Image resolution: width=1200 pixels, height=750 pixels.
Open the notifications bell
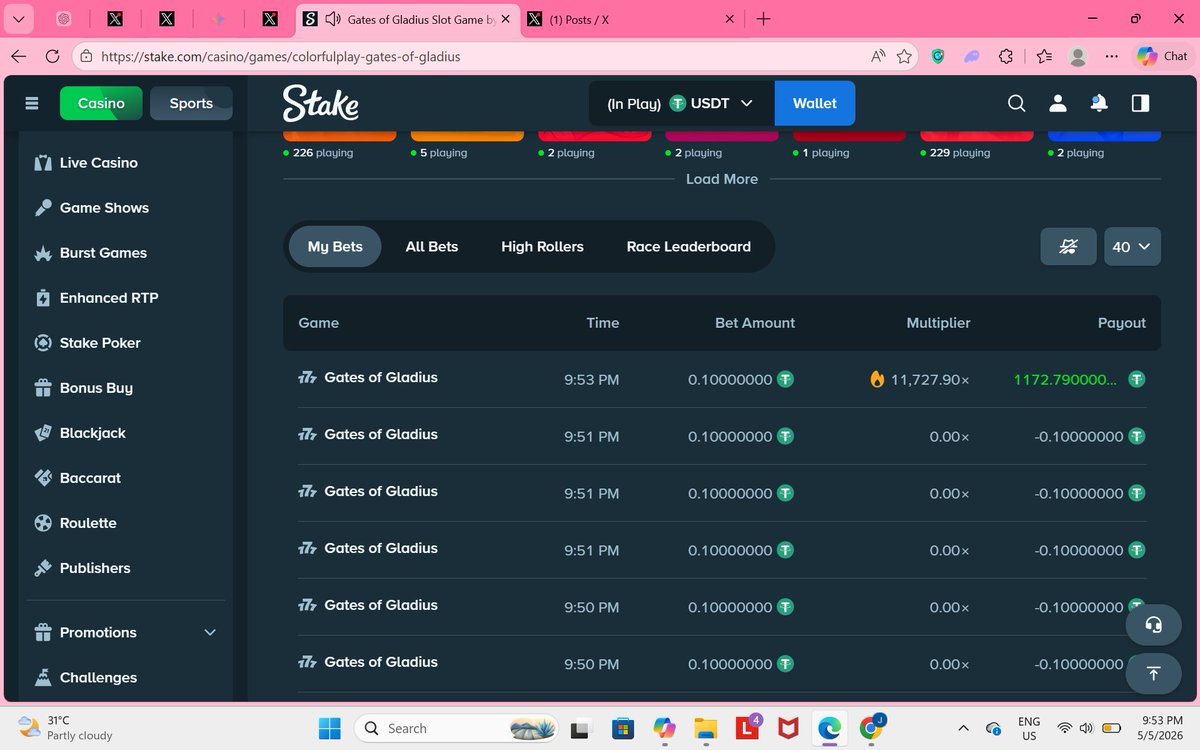(x=1098, y=103)
